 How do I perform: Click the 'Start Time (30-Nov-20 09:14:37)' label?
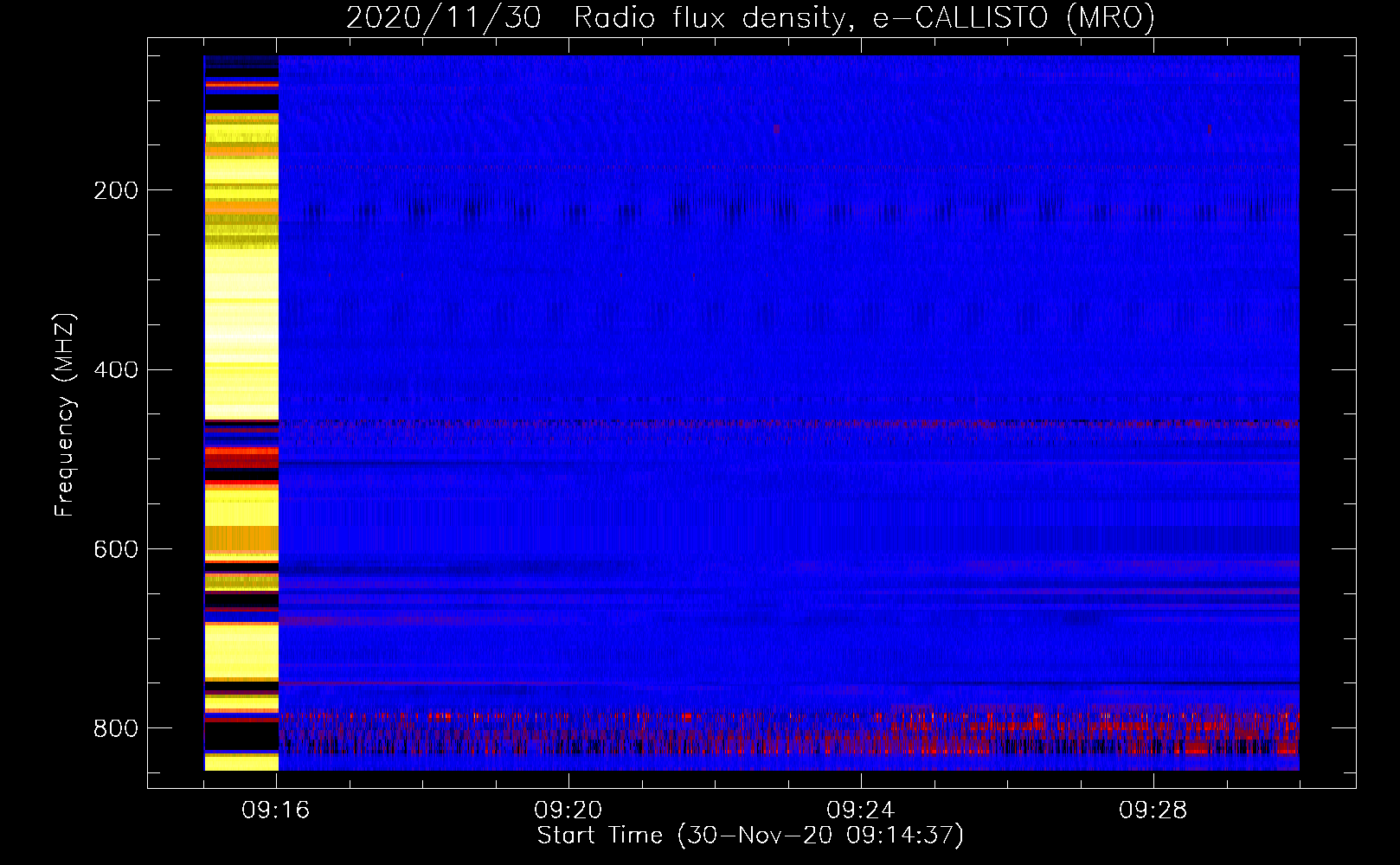pyautogui.click(x=750, y=836)
